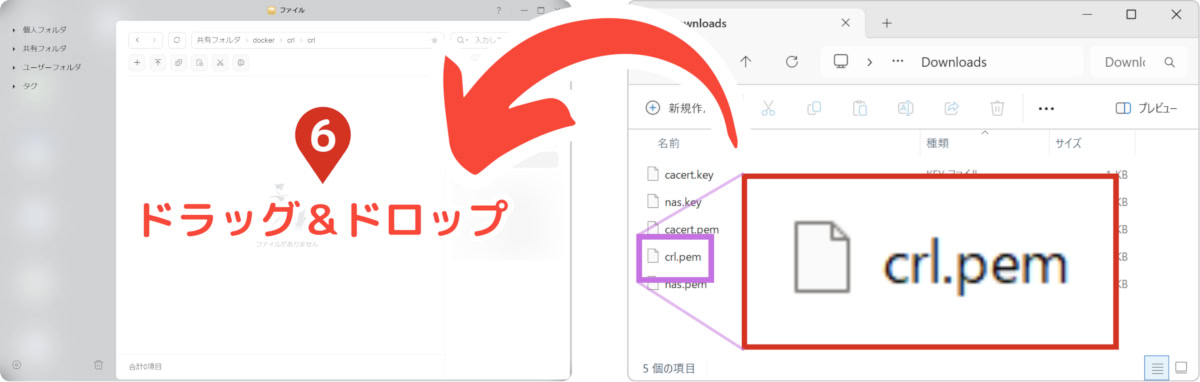Click the Explorer delete trash icon
1200x382 pixels.
(x=997, y=108)
